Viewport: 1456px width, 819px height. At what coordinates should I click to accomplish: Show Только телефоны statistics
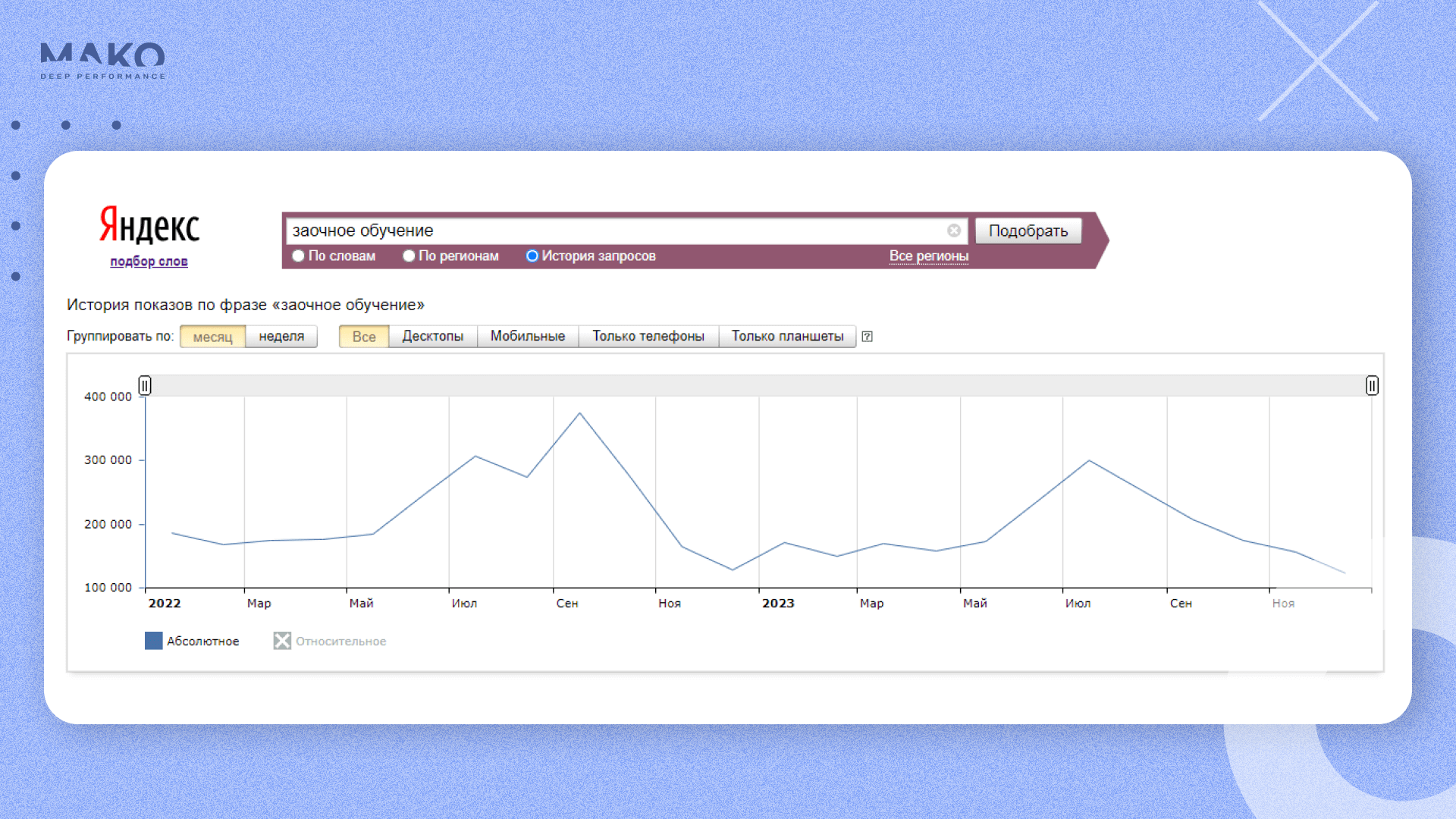click(648, 336)
